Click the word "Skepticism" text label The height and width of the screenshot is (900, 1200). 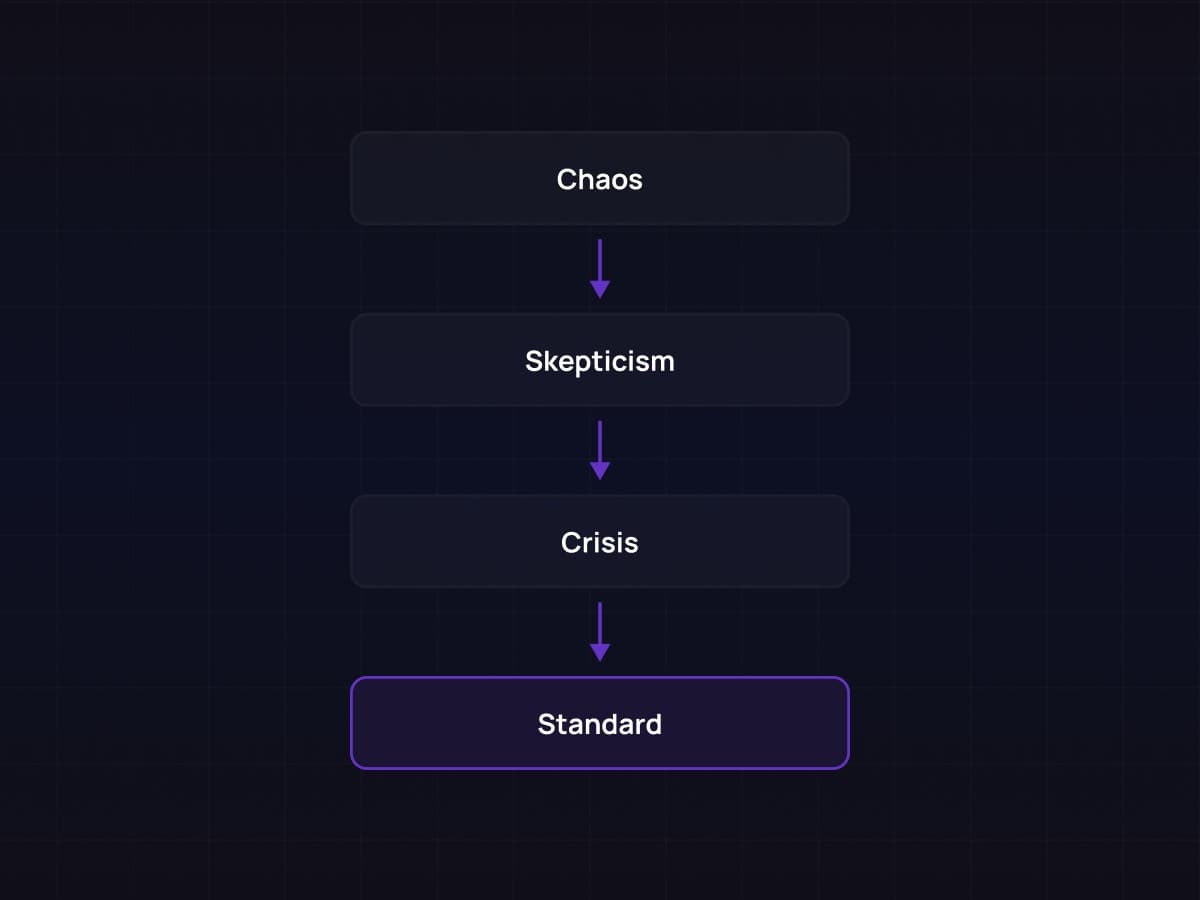pyautogui.click(x=600, y=361)
